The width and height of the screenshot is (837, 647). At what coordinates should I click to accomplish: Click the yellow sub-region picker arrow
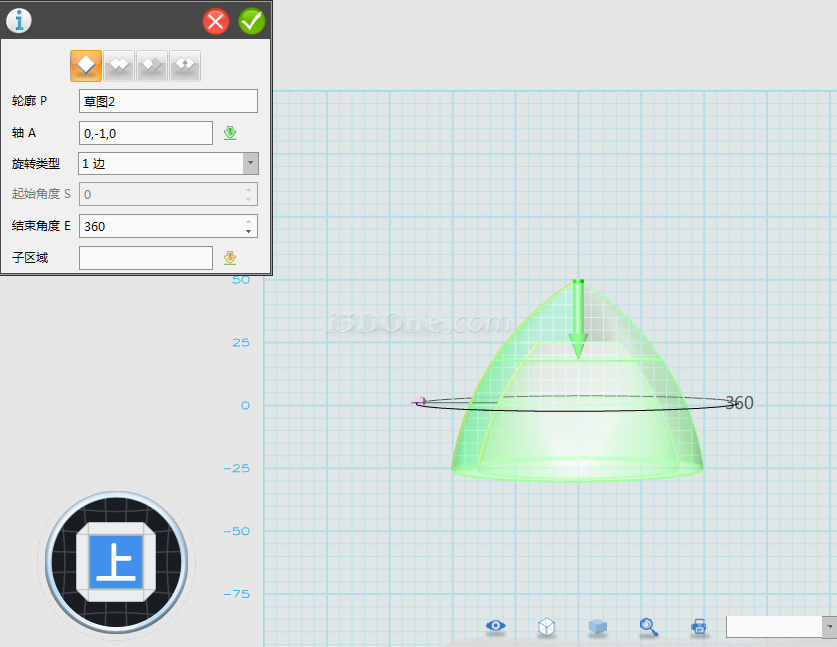click(x=230, y=258)
